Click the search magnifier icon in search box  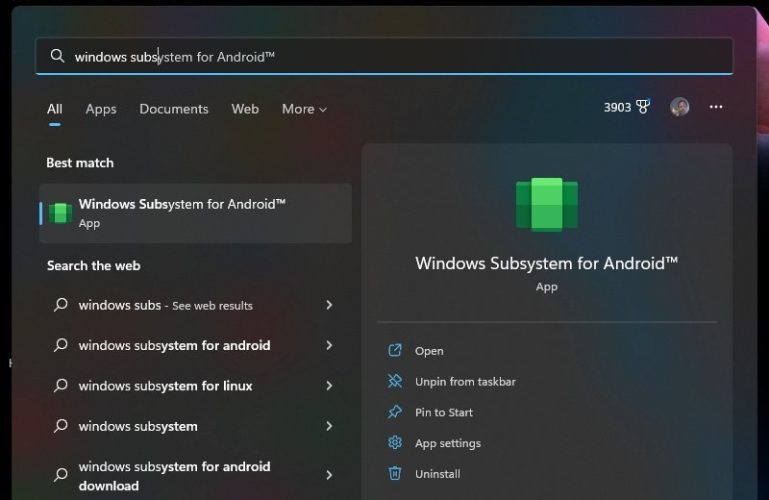[x=57, y=56]
